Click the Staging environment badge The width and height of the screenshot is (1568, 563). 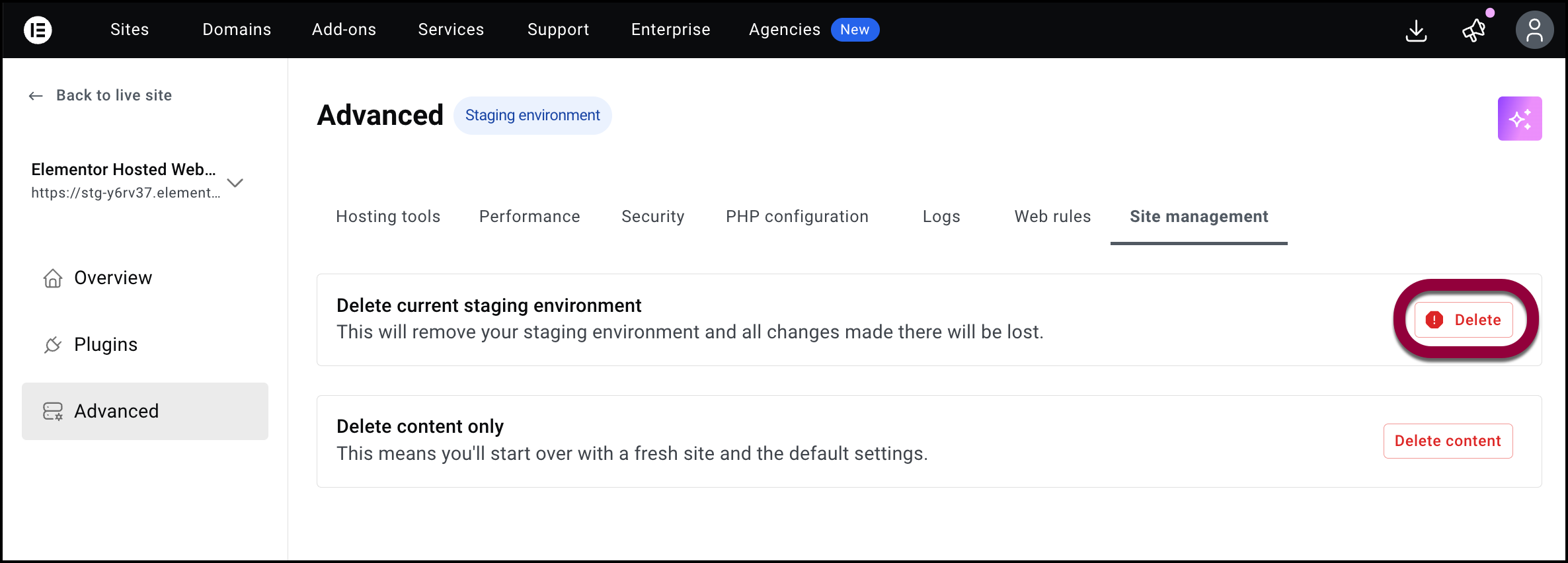[532, 116]
